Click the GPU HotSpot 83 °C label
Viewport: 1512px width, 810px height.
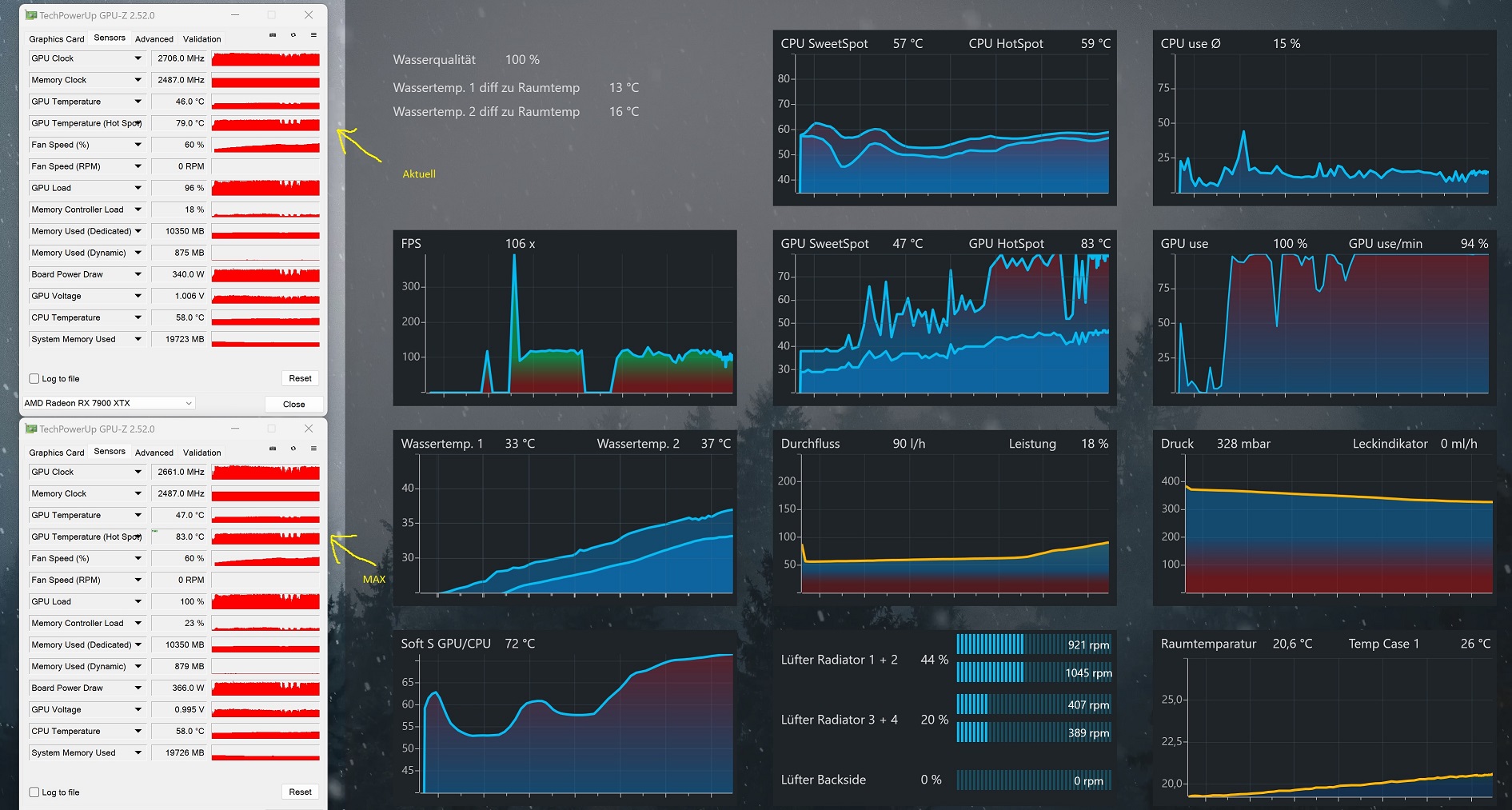click(x=1039, y=244)
